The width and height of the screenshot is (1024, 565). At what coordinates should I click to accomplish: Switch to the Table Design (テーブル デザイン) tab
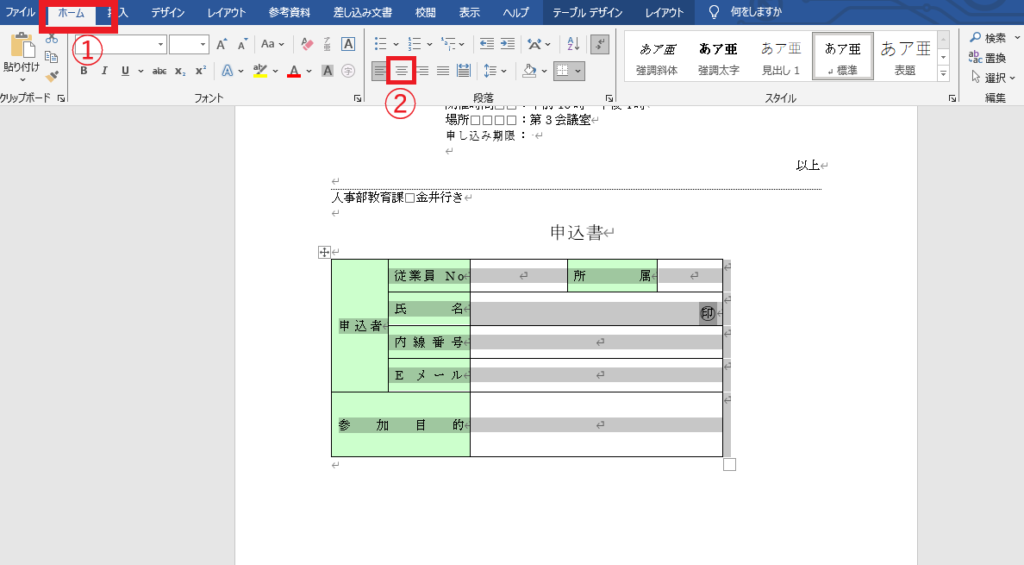587,12
